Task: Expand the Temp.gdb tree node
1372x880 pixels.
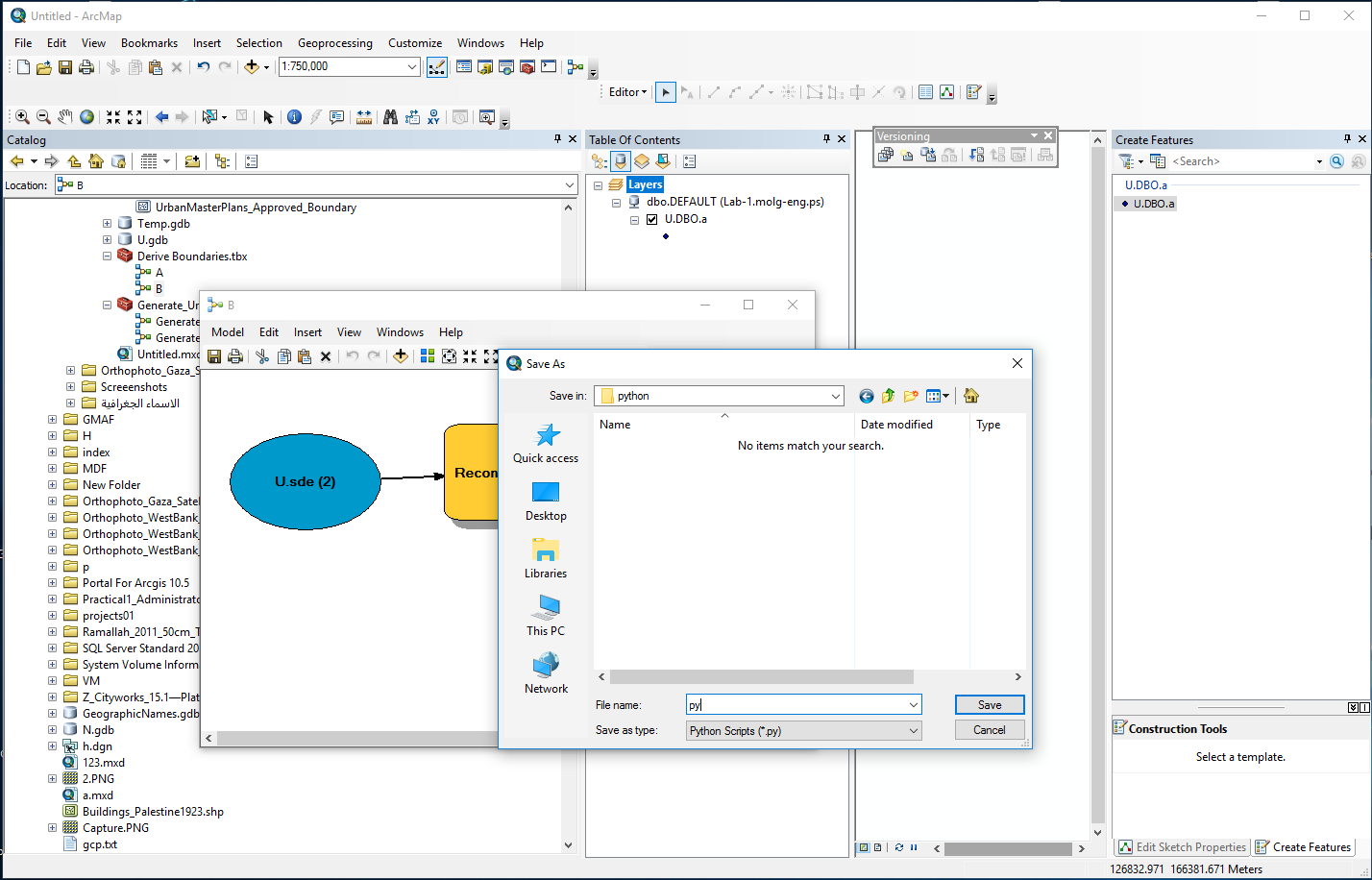Action: coord(107,224)
